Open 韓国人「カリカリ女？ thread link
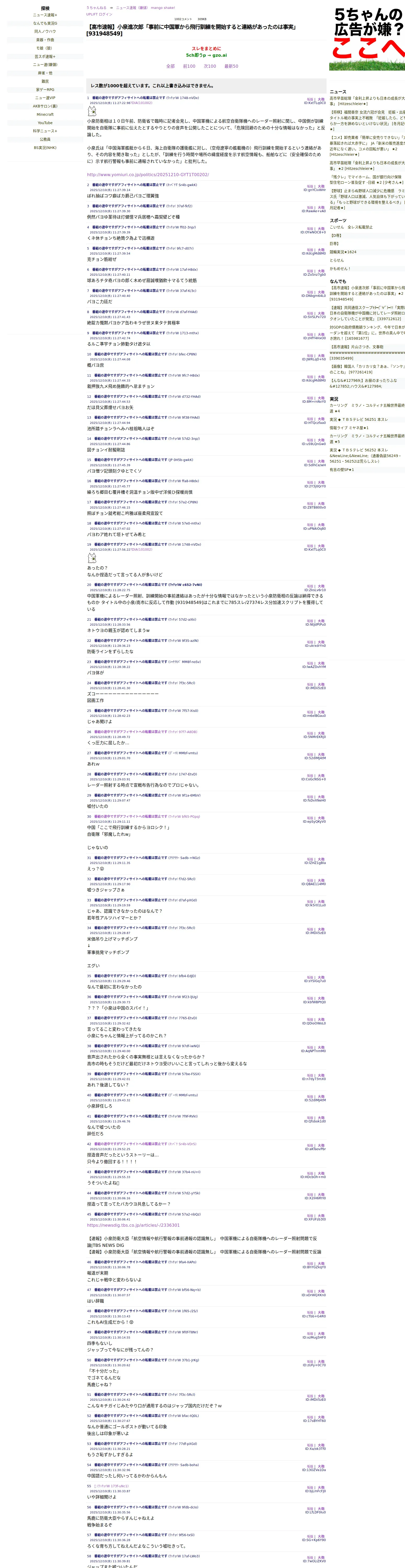Screen dimensions: 405x1568 click(367, 370)
